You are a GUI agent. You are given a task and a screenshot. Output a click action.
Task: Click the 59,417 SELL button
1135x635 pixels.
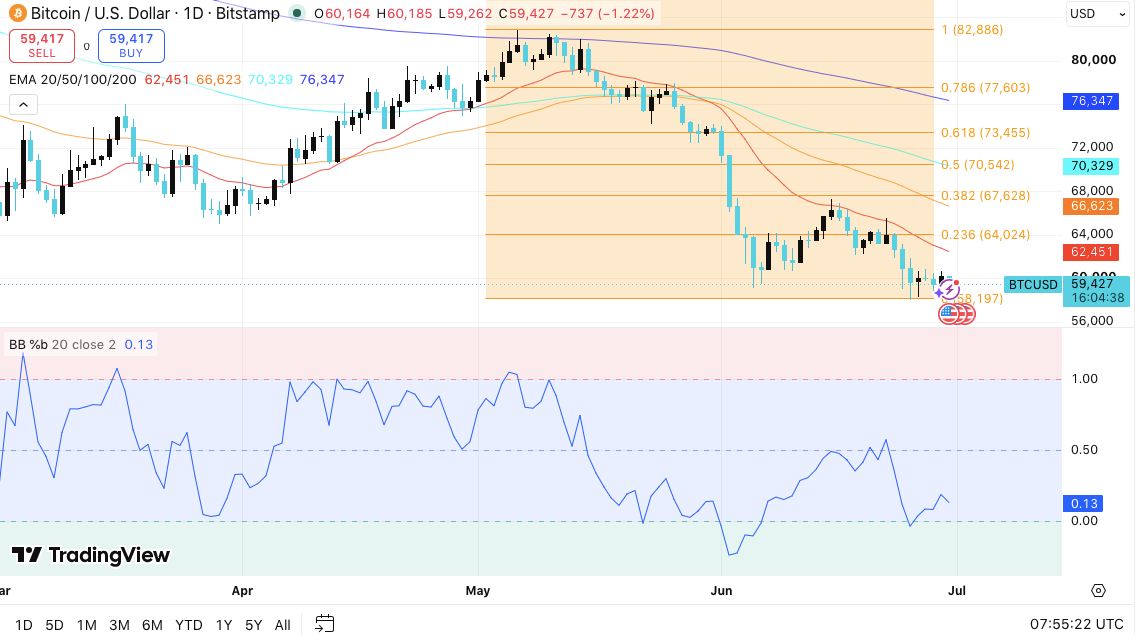tap(42, 46)
